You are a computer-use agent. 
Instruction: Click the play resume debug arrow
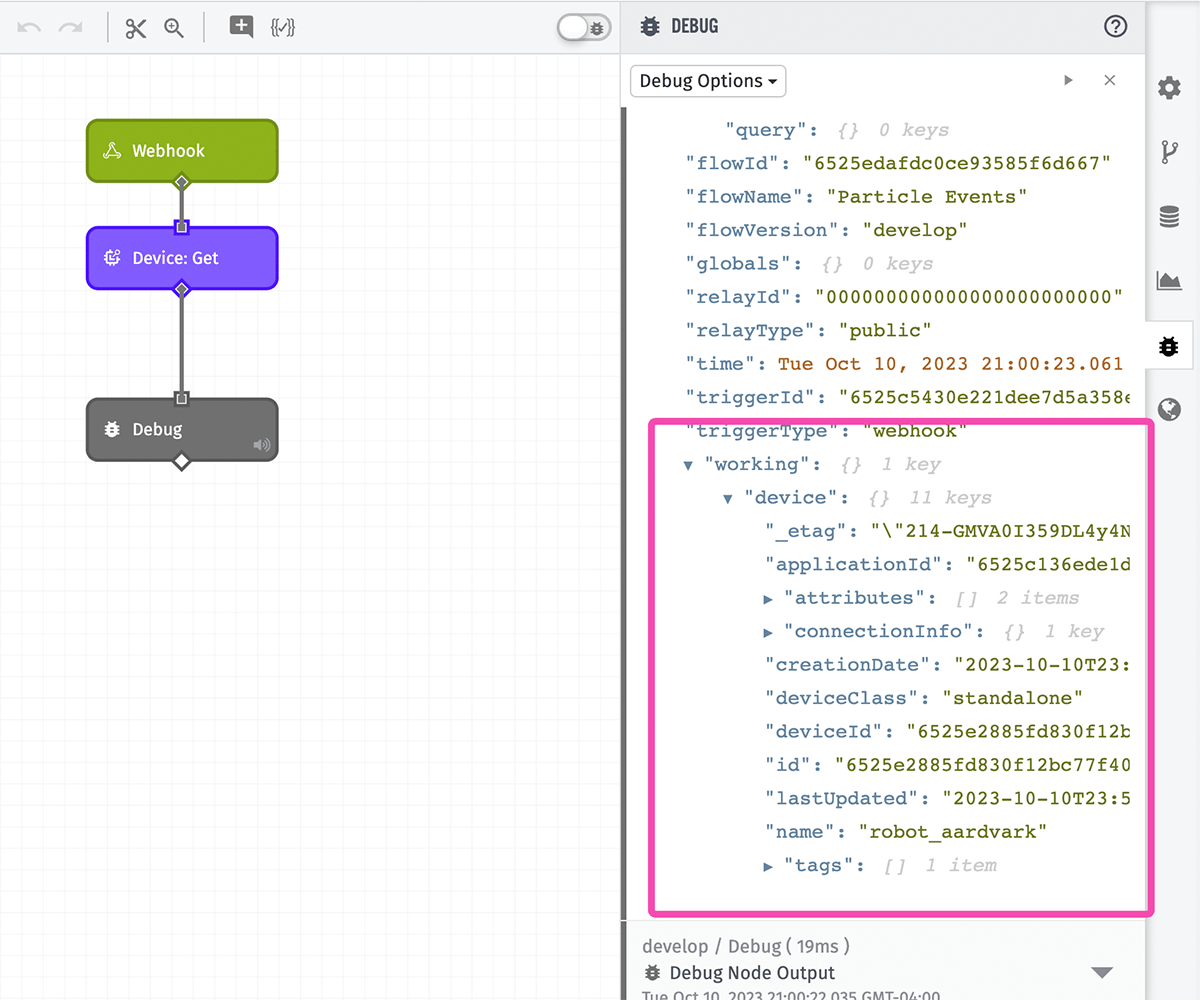[1068, 81]
